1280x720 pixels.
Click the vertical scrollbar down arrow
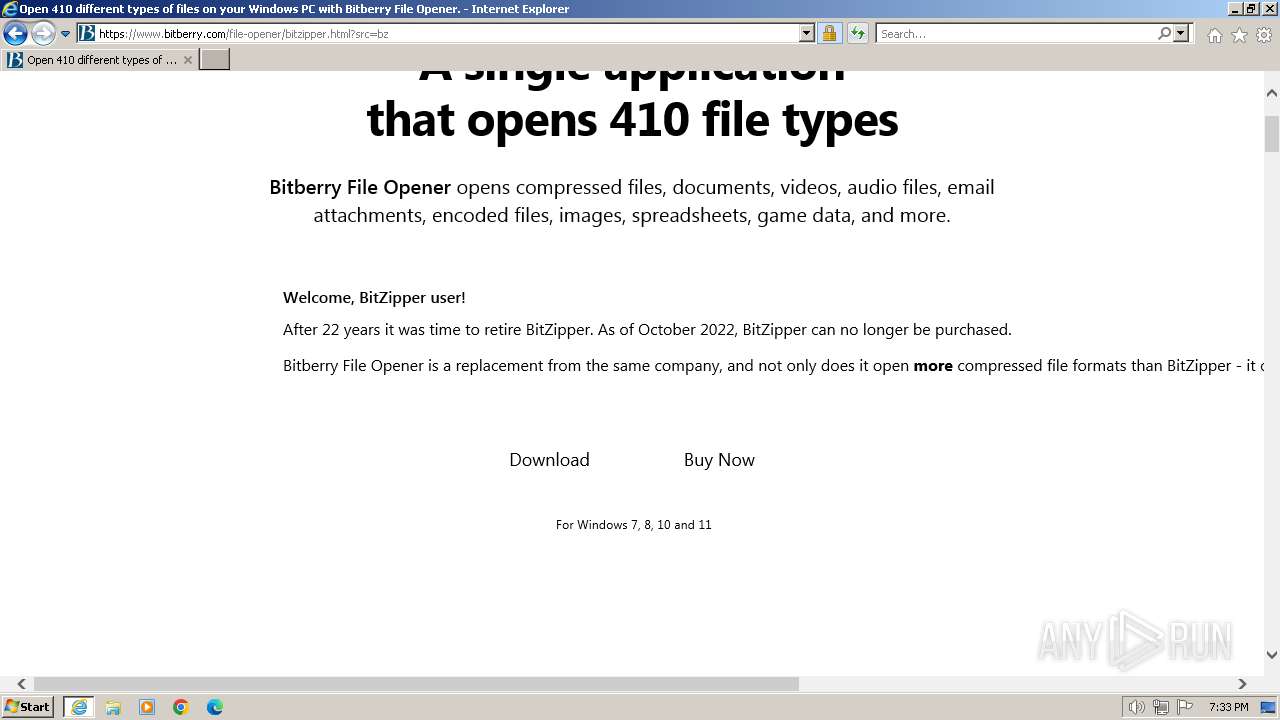tap(1272, 655)
